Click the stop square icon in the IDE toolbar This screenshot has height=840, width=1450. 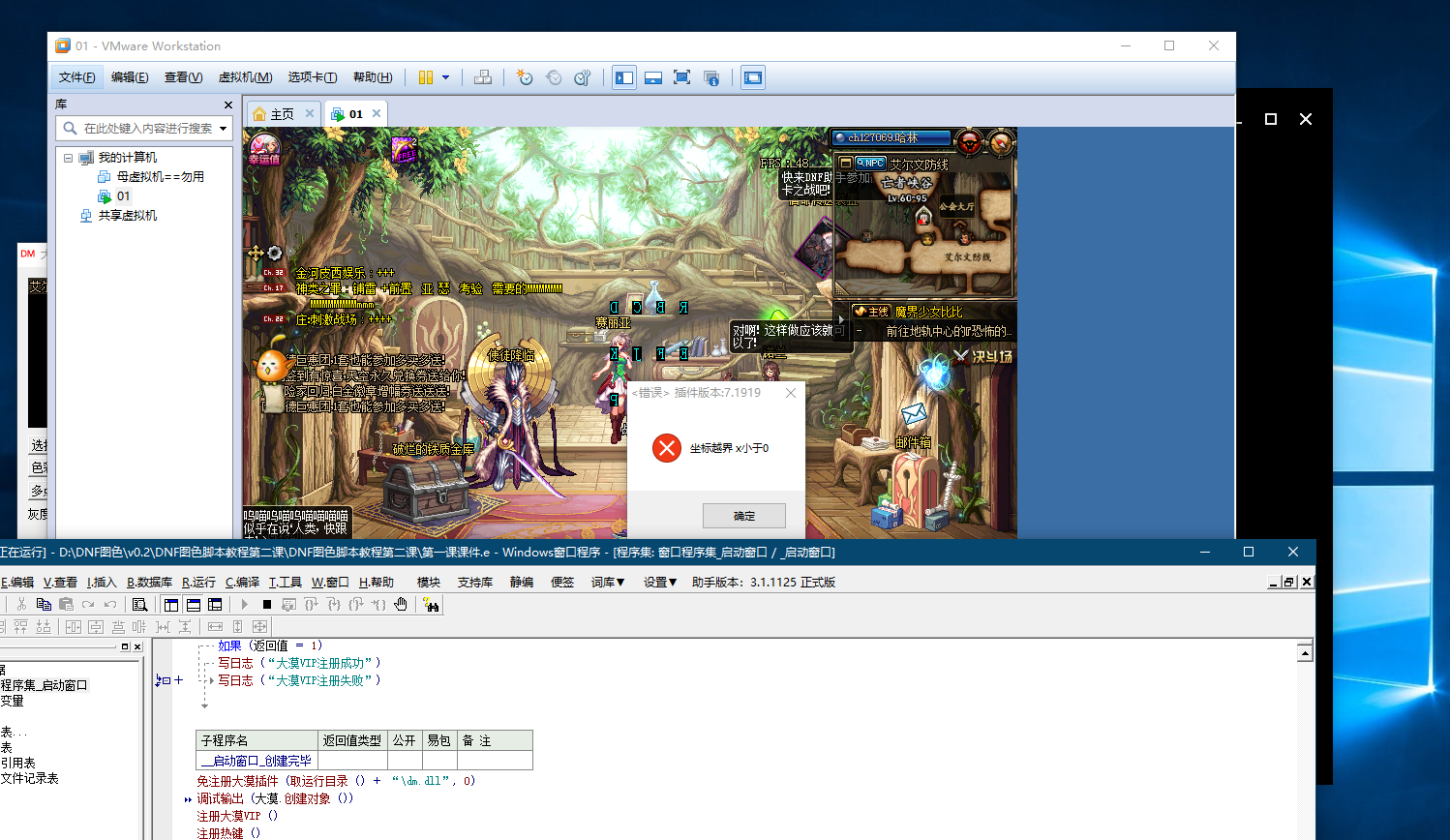[267, 604]
